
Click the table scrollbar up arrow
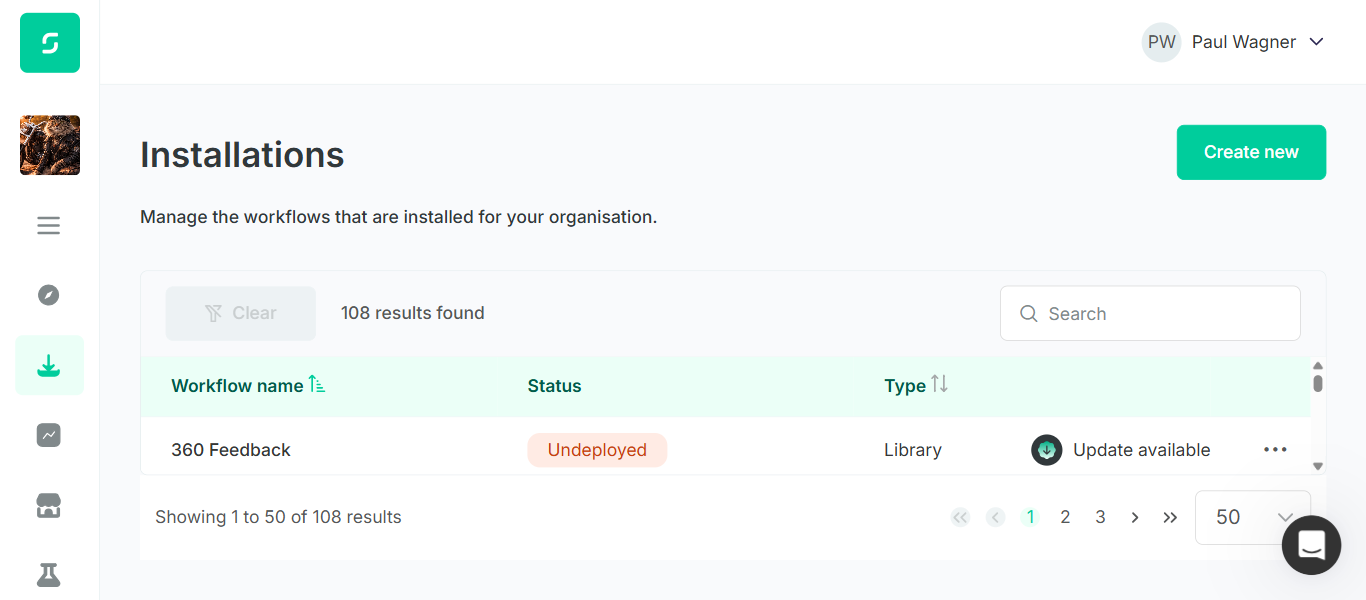[1318, 366]
